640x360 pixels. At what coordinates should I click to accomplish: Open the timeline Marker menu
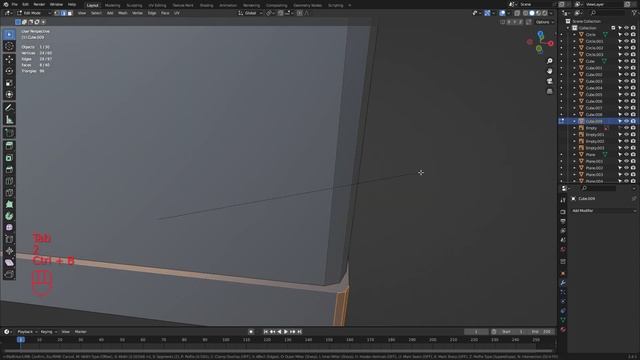pos(80,332)
